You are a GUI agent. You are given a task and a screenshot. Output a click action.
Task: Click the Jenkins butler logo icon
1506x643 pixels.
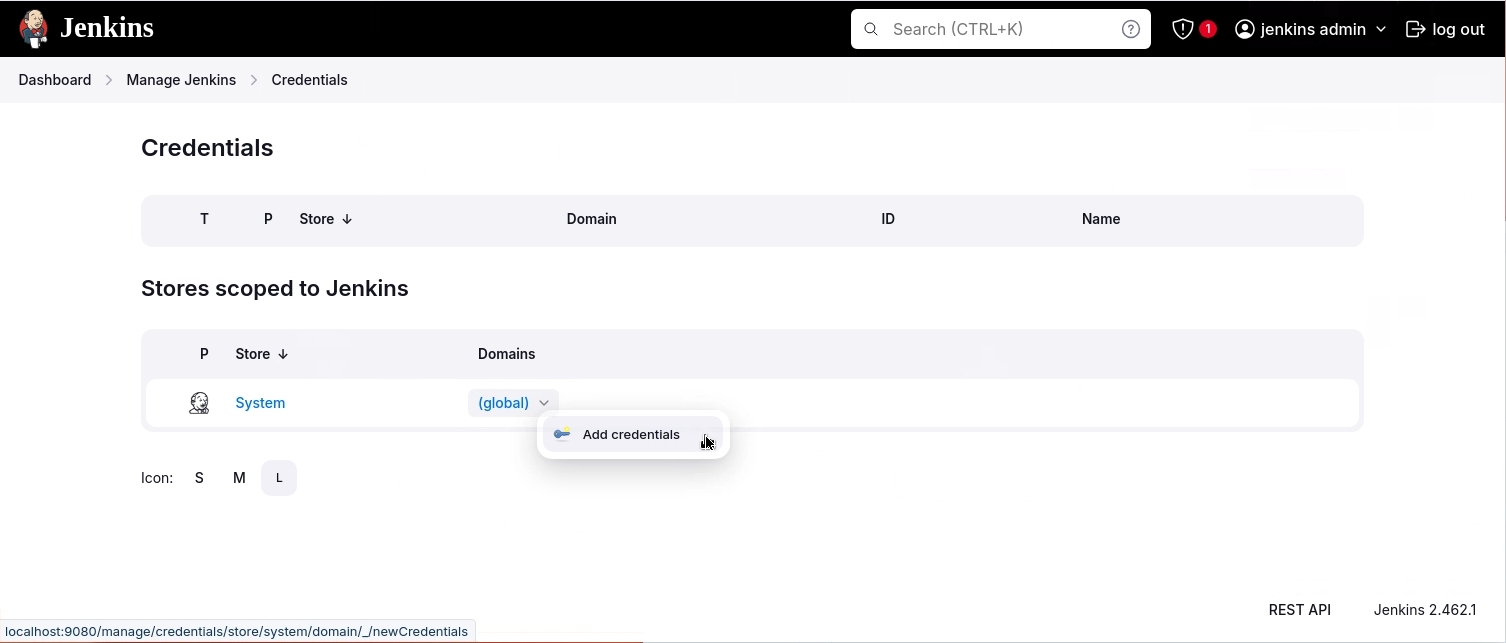[33, 29]
